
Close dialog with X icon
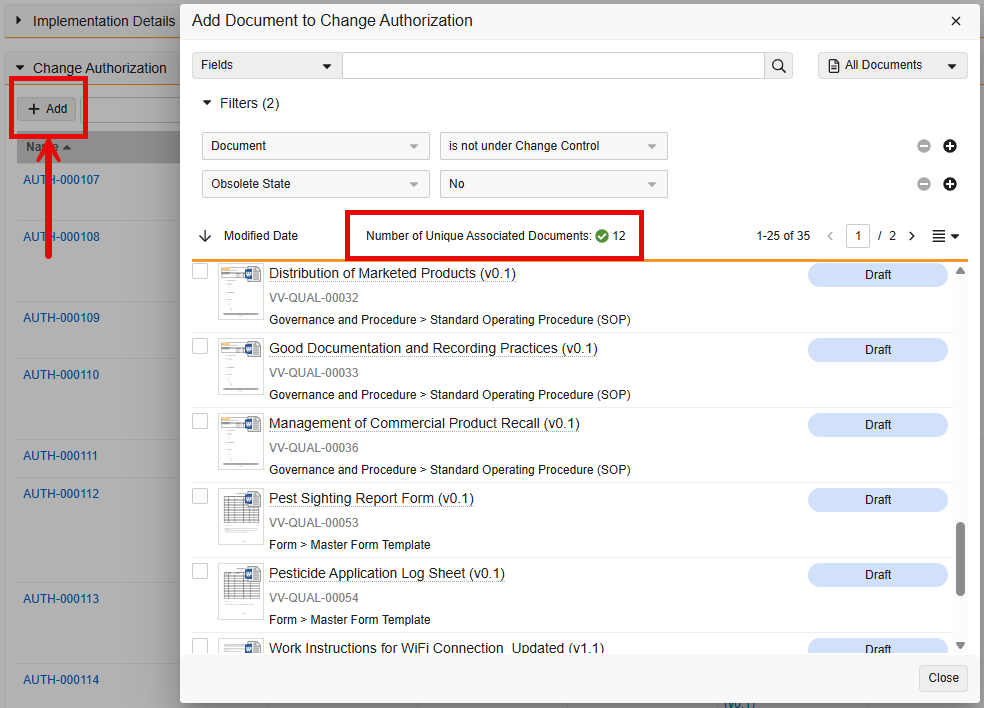pyautogui.click(x=956, y=21)
